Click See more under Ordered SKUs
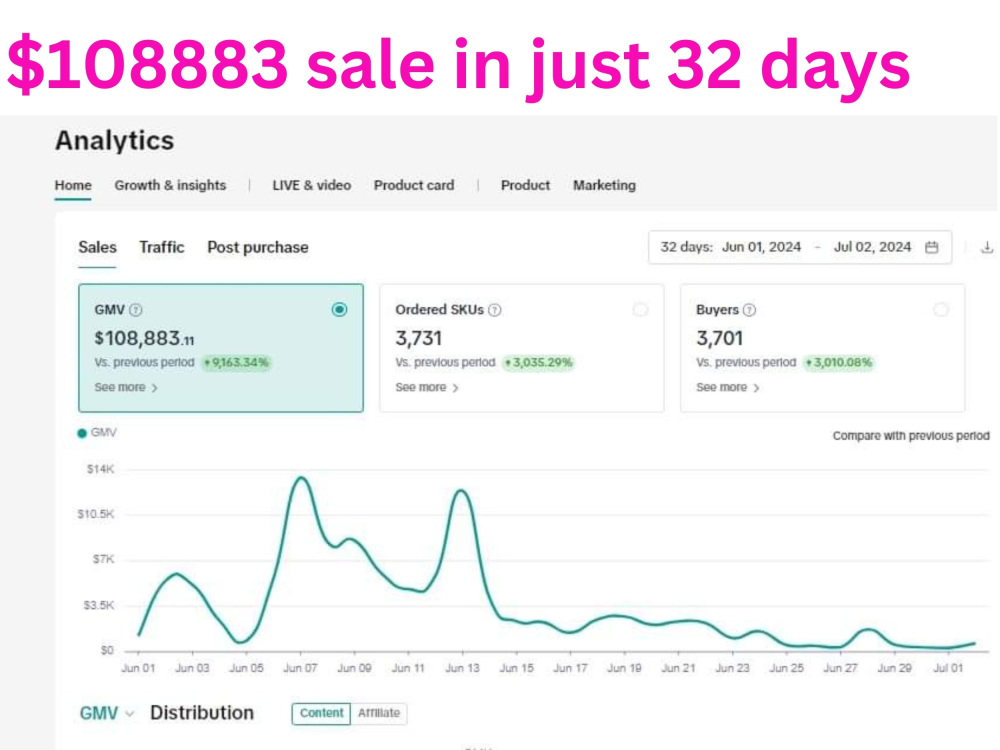This screenshot has width=1000, height=750. [427, 387]
